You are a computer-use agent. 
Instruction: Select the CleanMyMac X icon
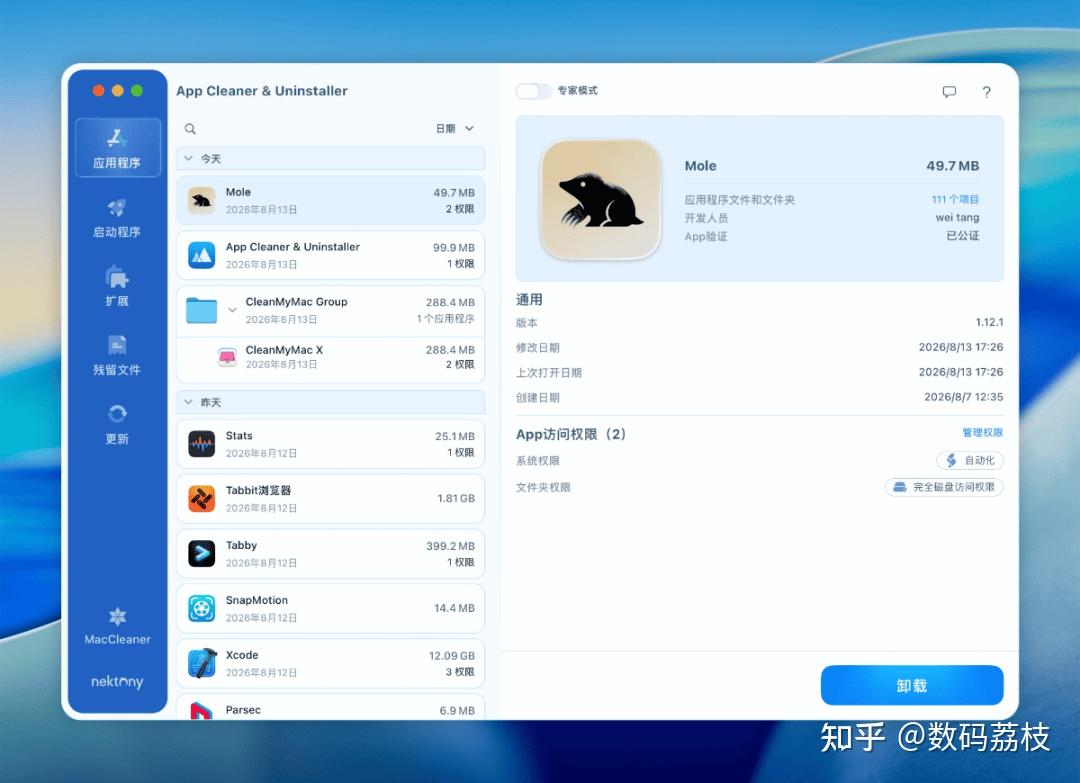click(227, 357)
